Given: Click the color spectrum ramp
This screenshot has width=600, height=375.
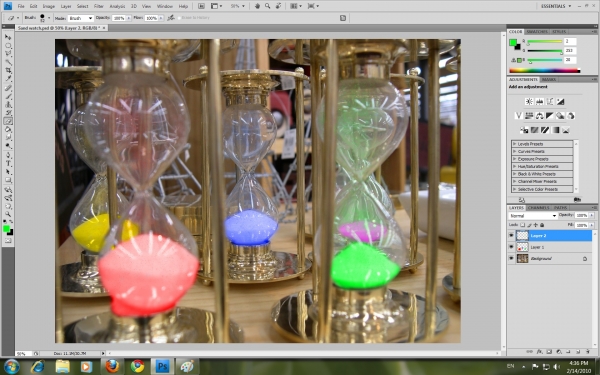Looking at the screenshot, I should (x=545, y=70).
